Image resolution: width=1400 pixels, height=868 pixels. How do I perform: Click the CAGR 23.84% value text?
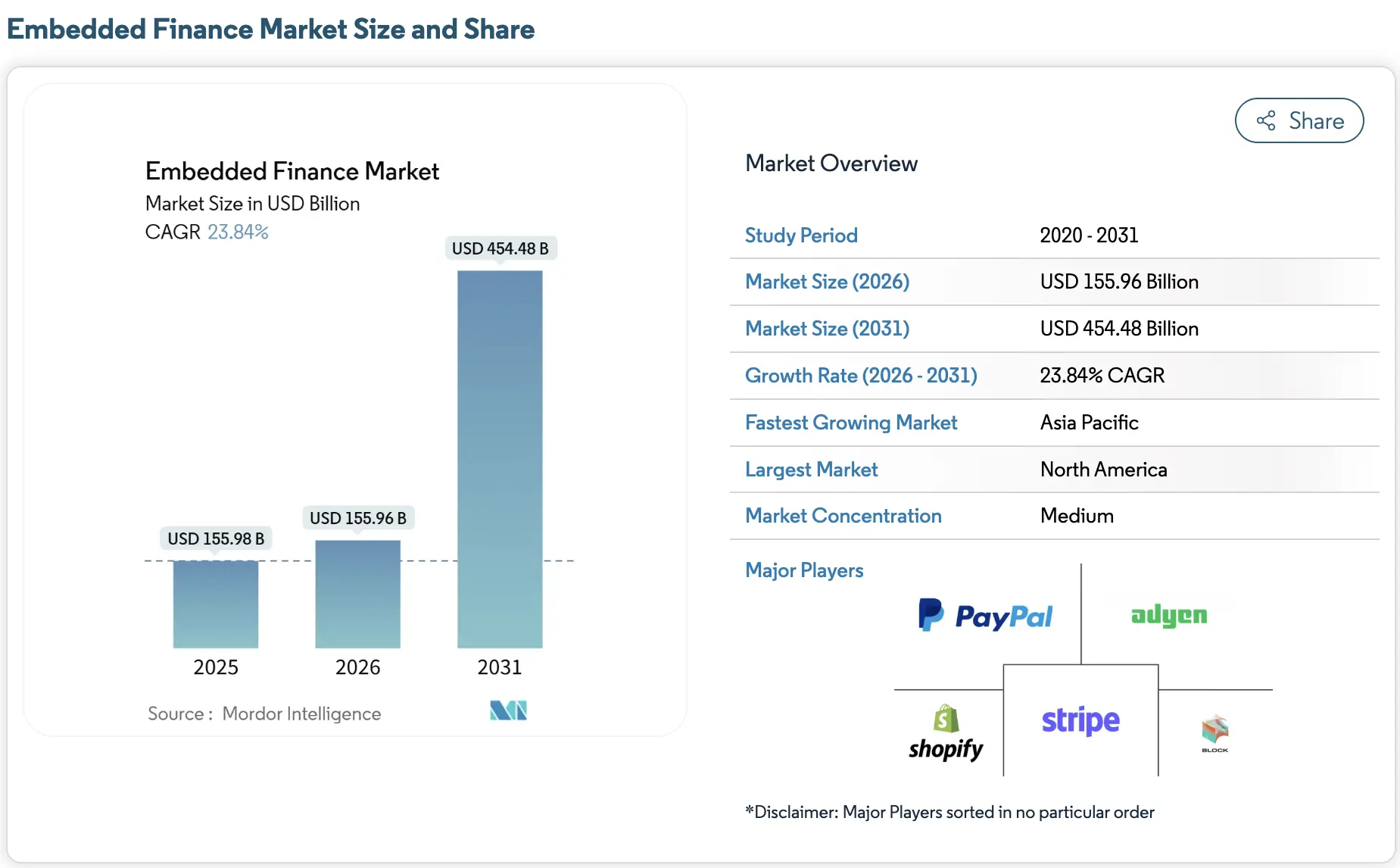pos(237,232)
